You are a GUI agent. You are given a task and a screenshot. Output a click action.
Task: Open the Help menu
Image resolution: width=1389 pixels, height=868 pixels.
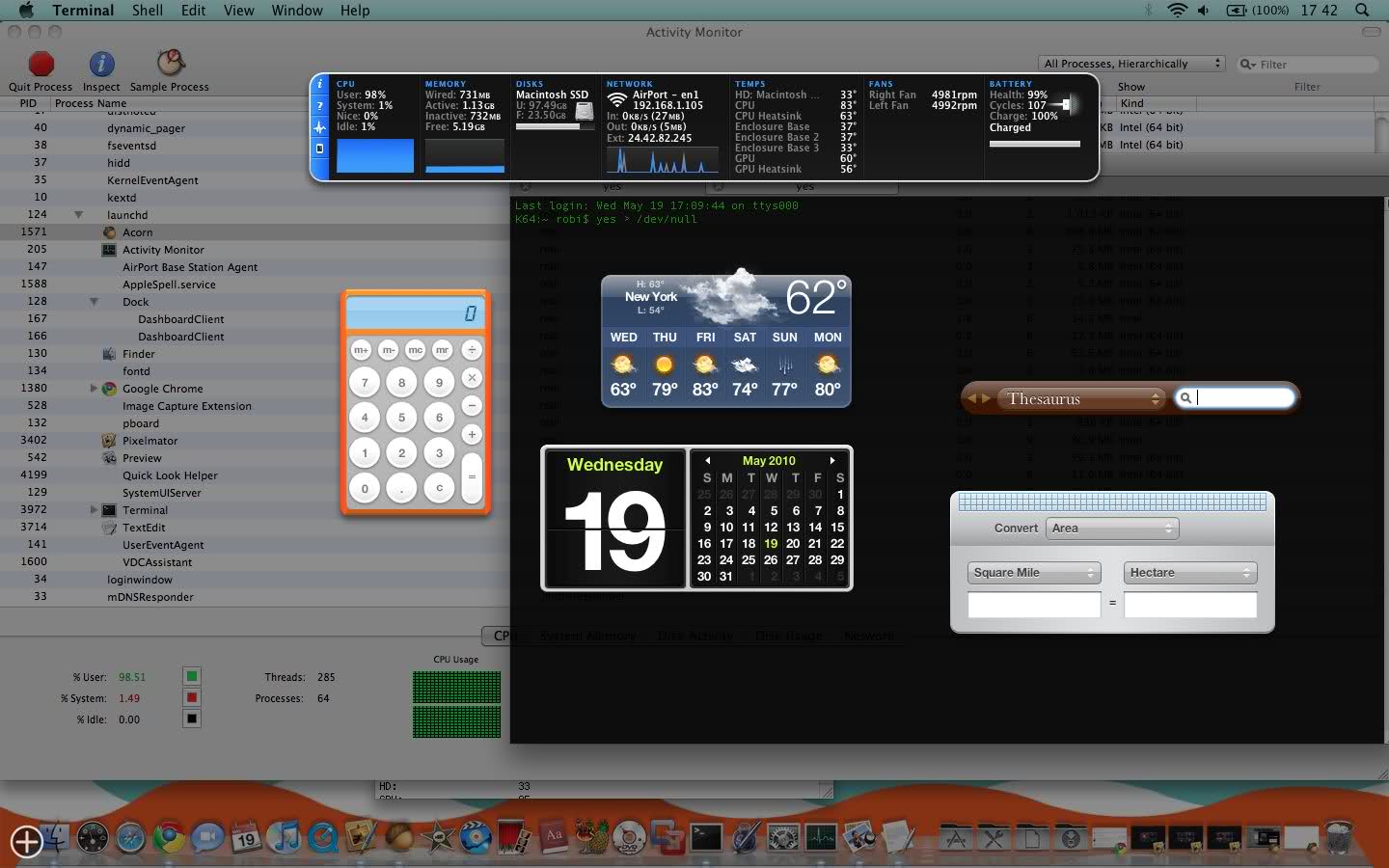coord(355,10)
